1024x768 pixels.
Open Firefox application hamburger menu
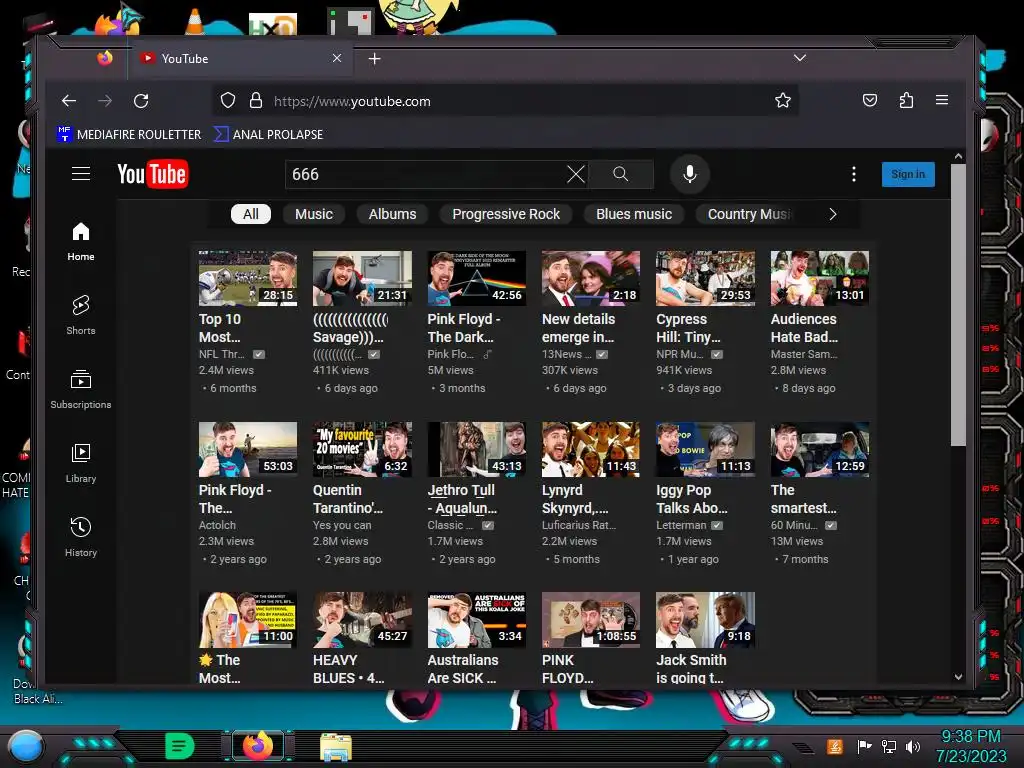click(942, 100)
